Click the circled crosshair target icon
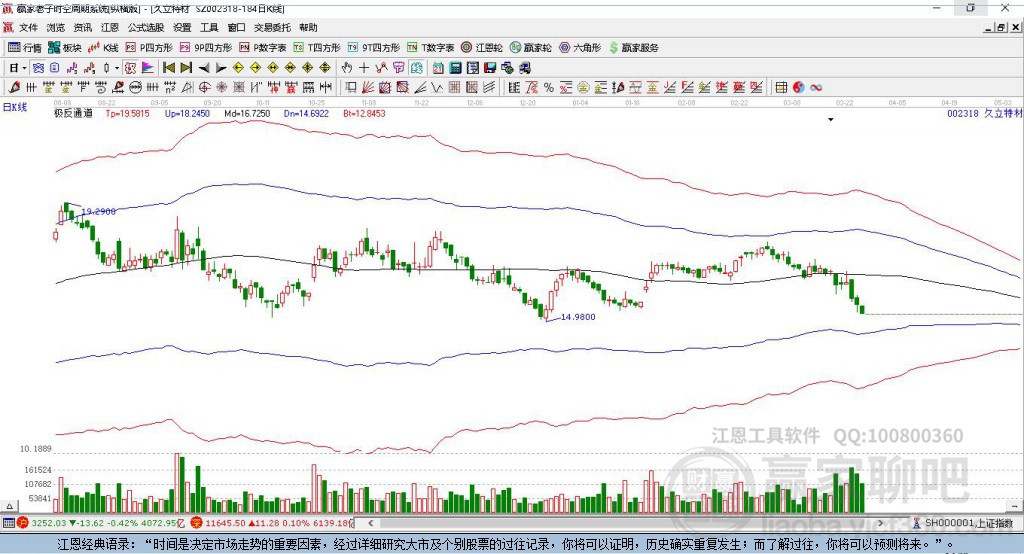 [x=204, y=88]
